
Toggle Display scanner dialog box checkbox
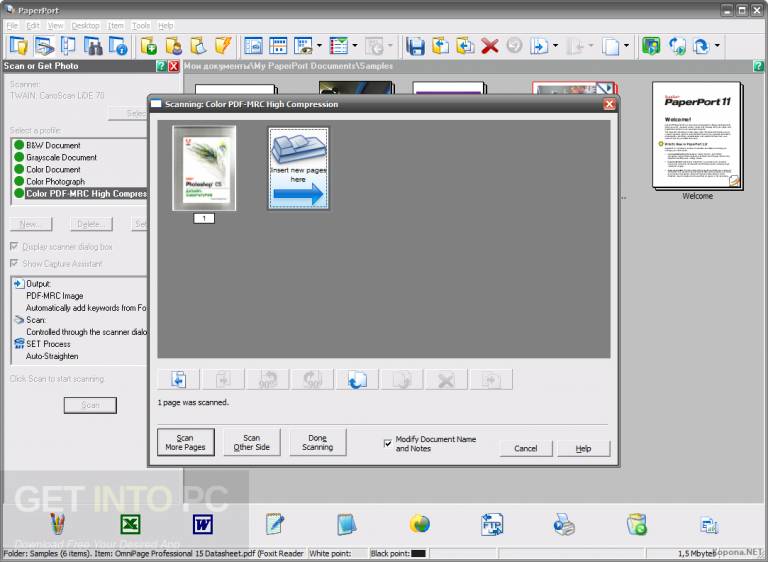pyautogui.click(x=14, y=246)
